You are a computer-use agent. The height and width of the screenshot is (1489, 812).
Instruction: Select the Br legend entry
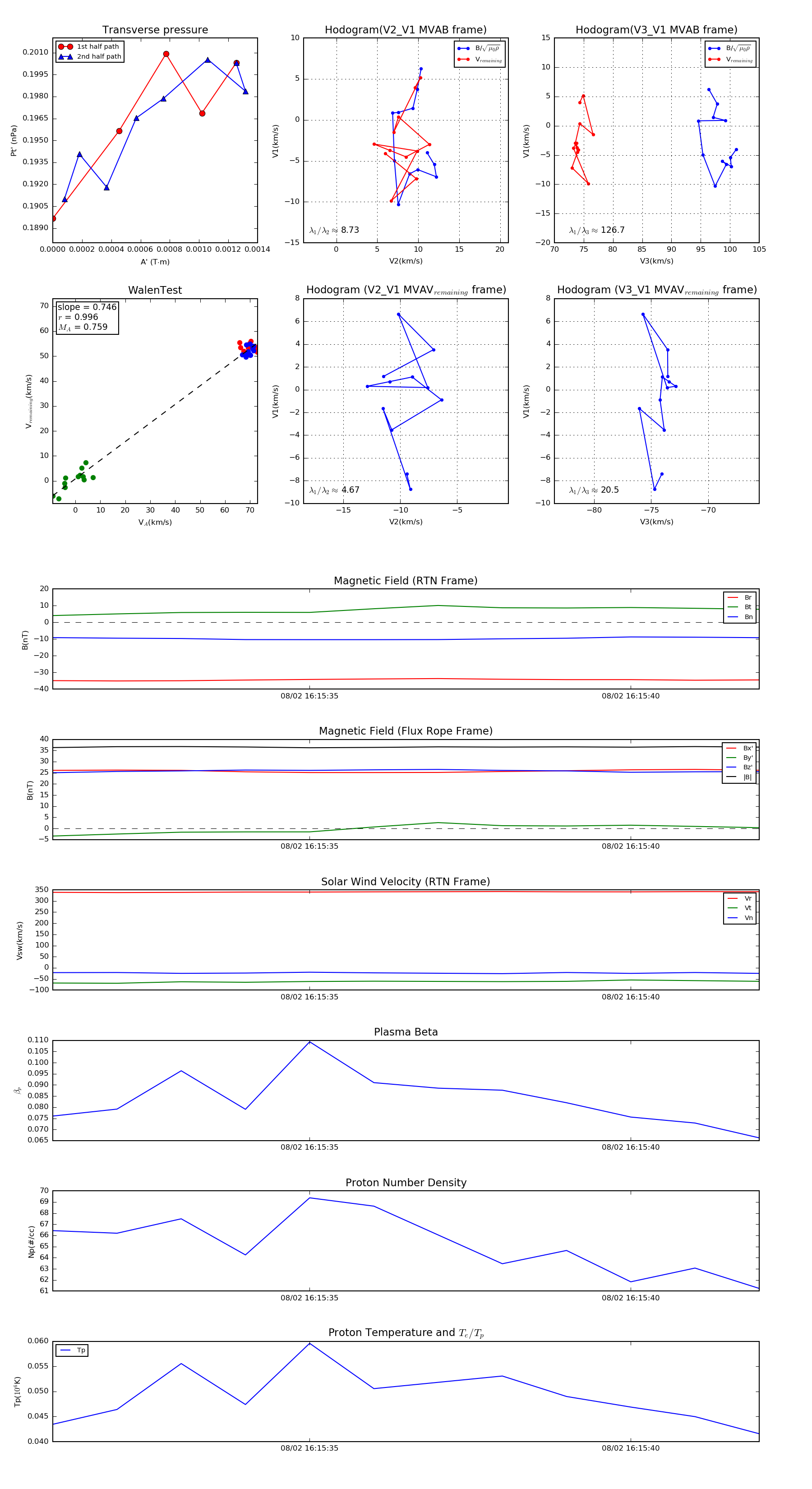pos(740,598)
